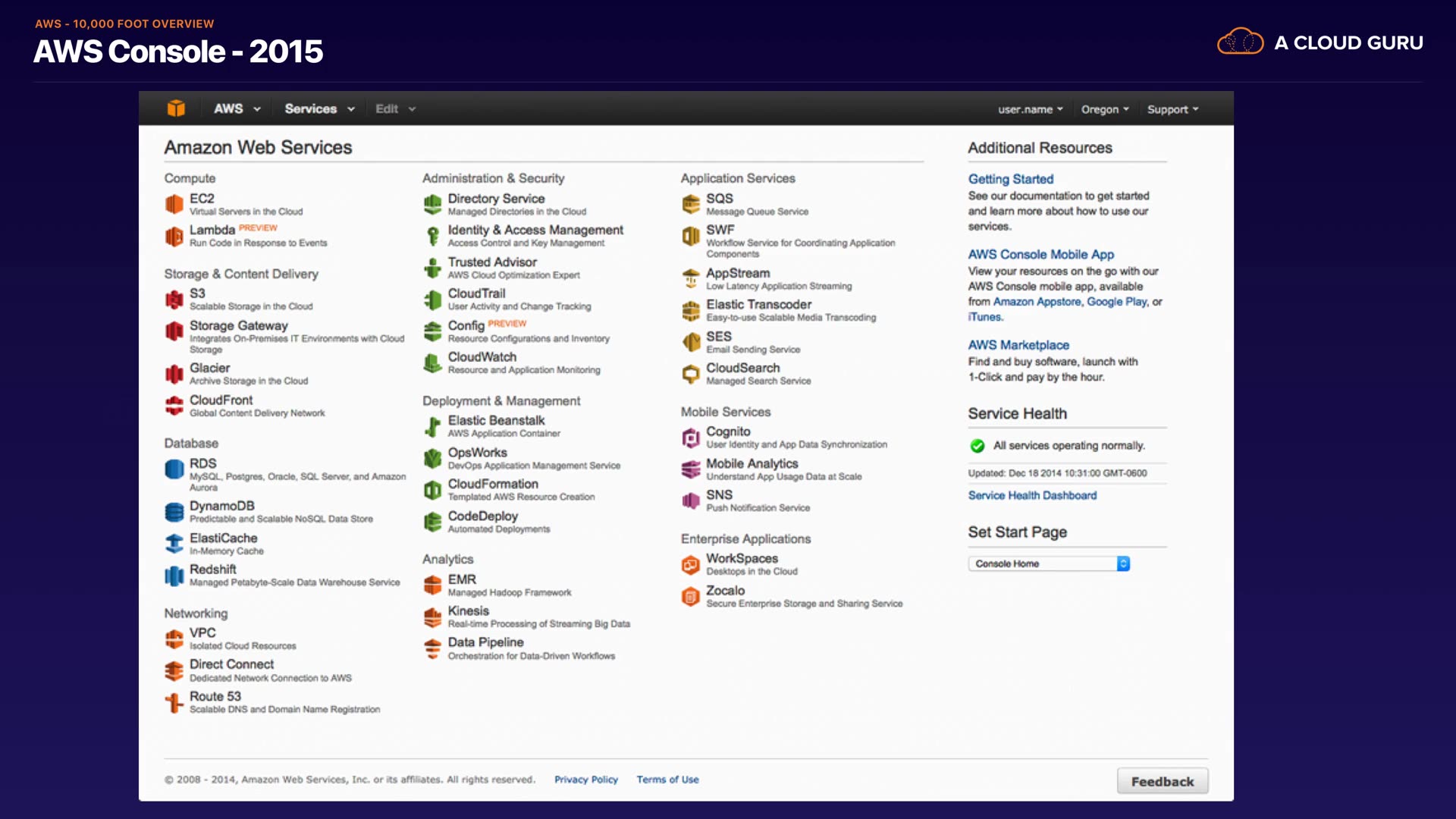Viewport: 1456px width, 819px height.
Task: Click the Route 53 icon
Action: pyautogui.click(x=174, y=702)
